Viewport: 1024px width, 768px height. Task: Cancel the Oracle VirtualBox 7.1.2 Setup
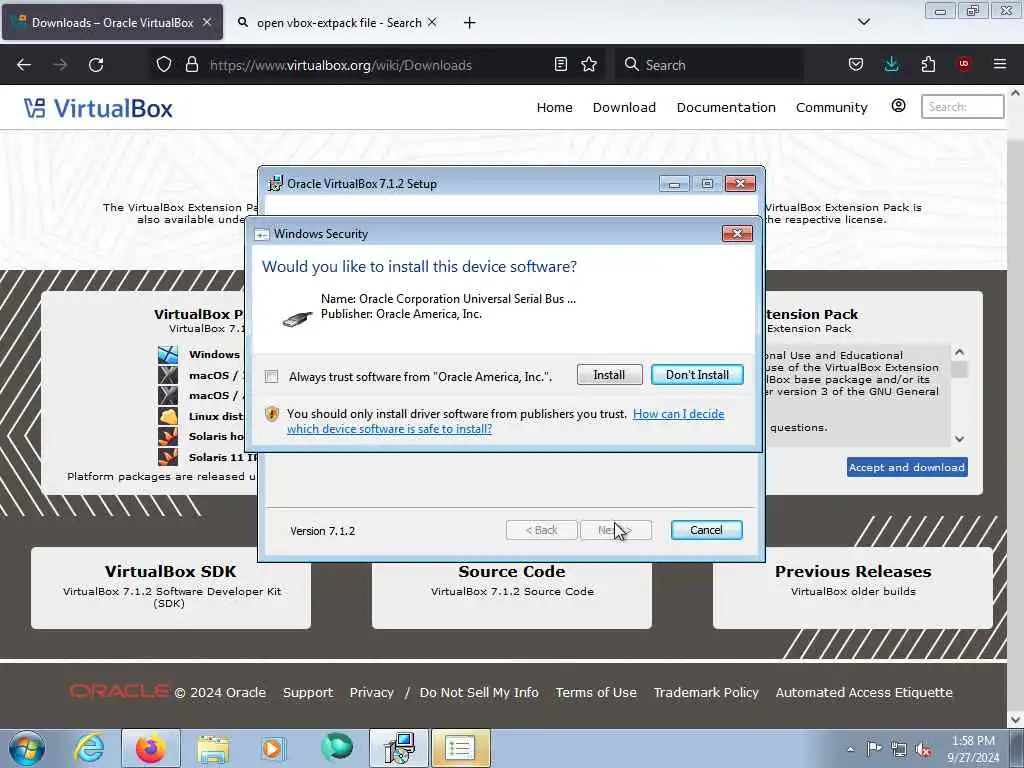tap(706, 530)
